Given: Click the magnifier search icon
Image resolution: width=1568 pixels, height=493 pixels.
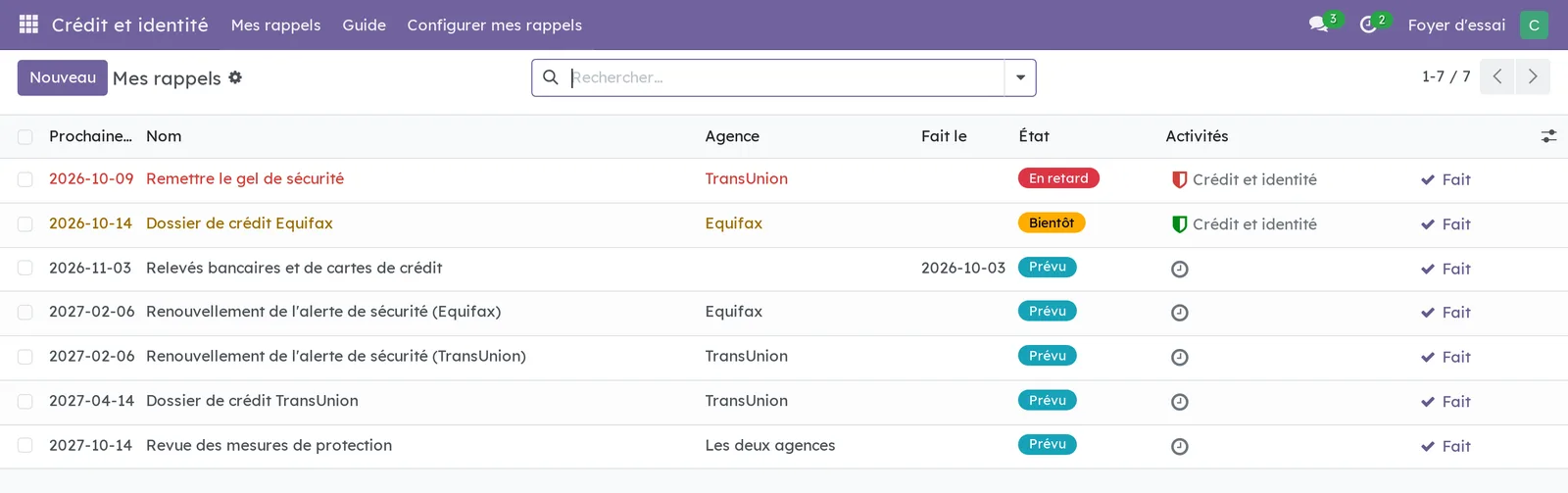Looking at the screenshot, I should tap(551, 77).
